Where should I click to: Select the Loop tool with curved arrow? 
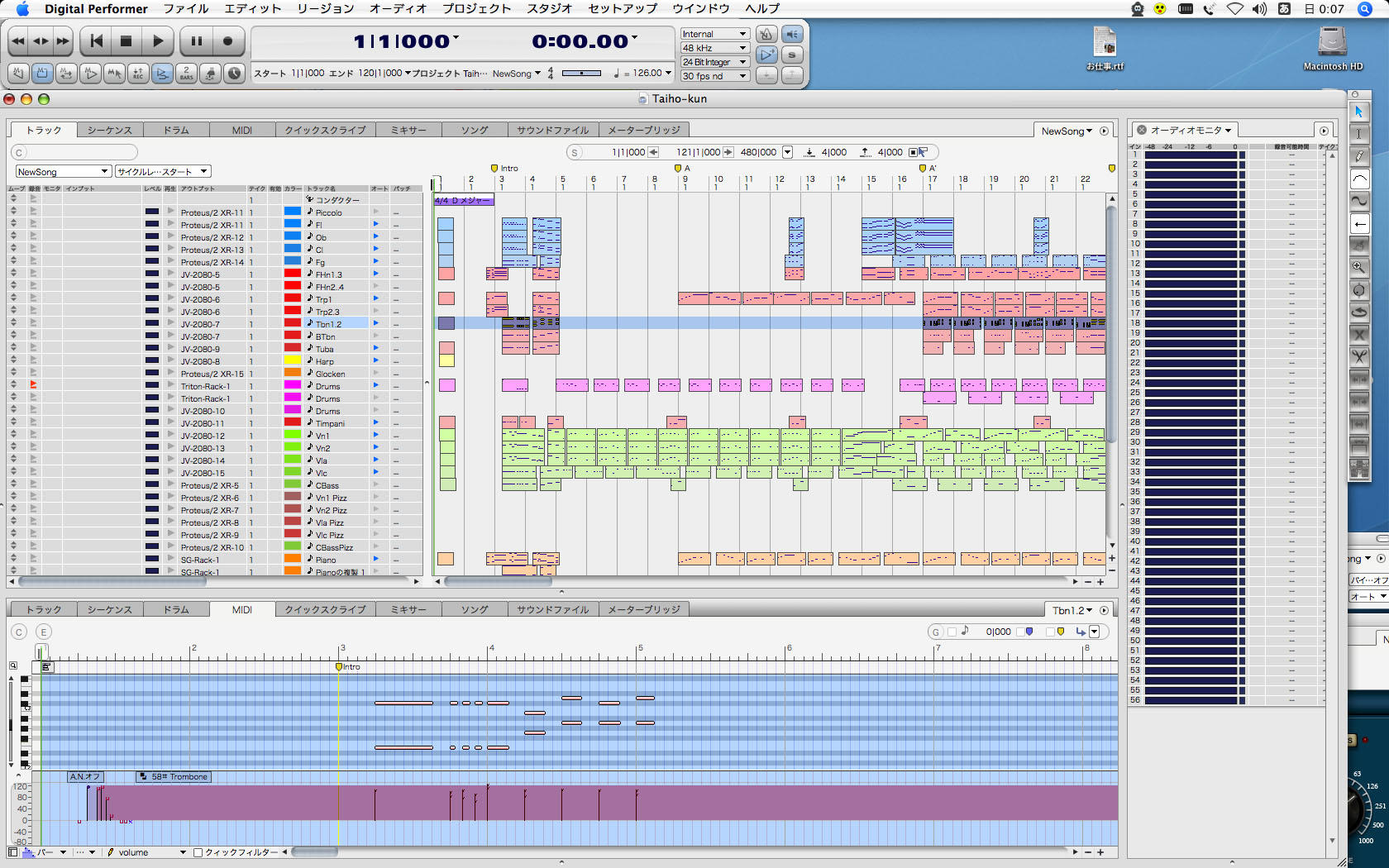(x=1358, y=312)
